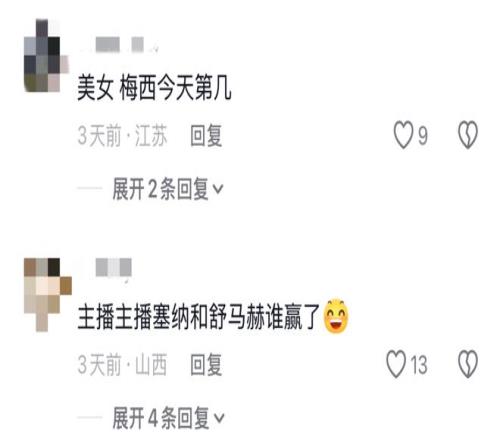Open the second commenter's blurred username

click(x=113, y=267)
